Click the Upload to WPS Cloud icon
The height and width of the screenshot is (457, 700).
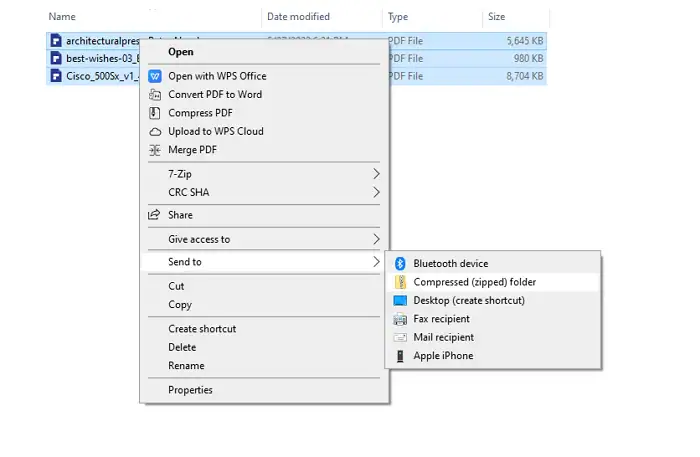coord(155,131)
